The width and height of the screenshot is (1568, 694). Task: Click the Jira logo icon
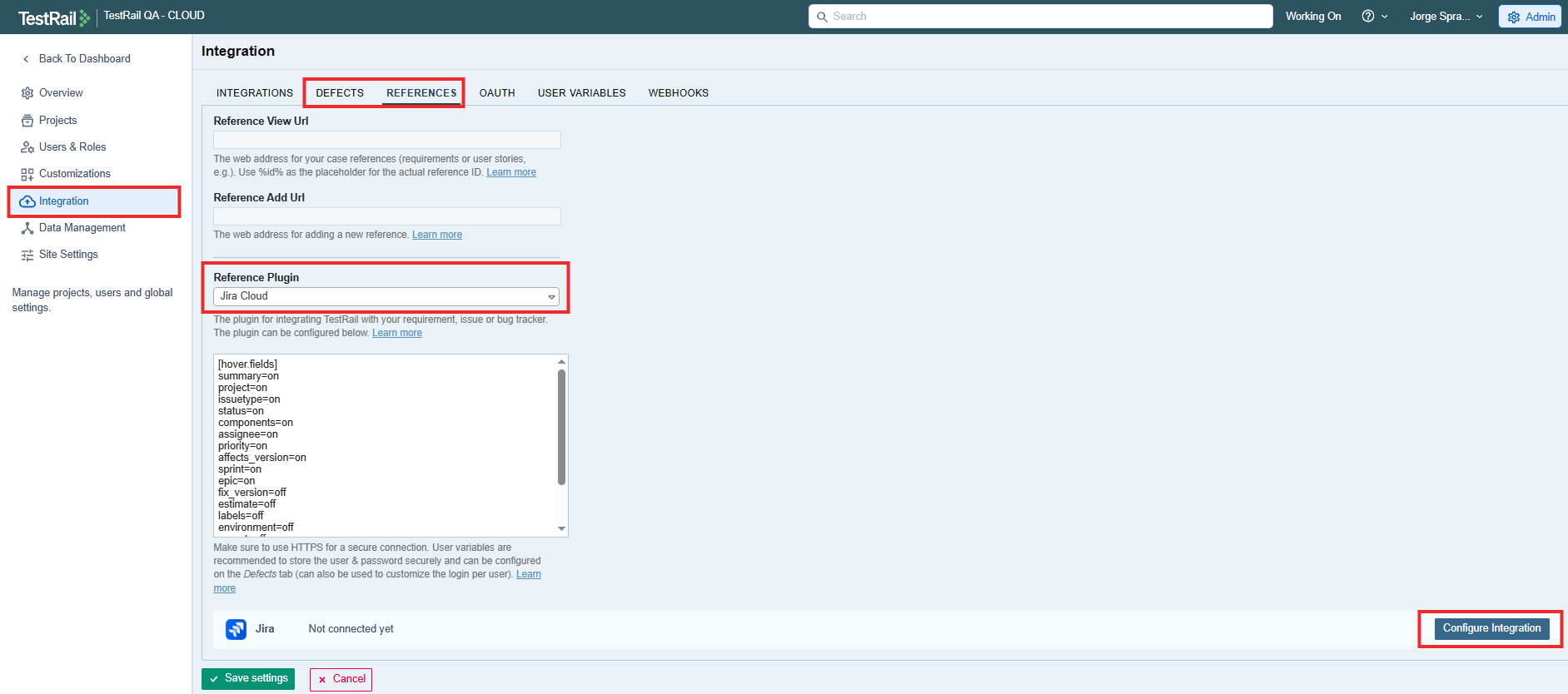pos(236,629)
